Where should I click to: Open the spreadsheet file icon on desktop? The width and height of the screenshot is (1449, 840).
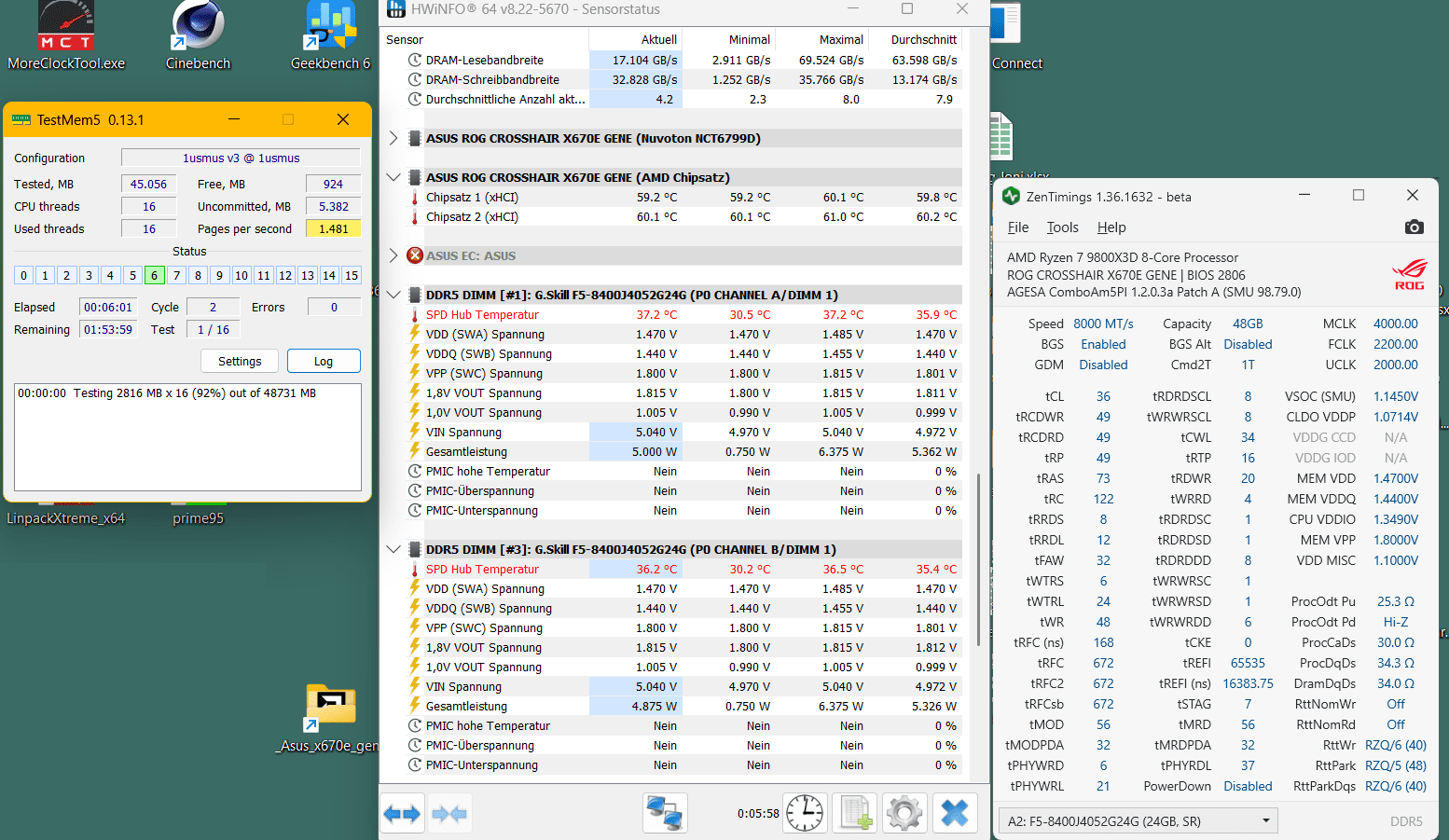1000,137
